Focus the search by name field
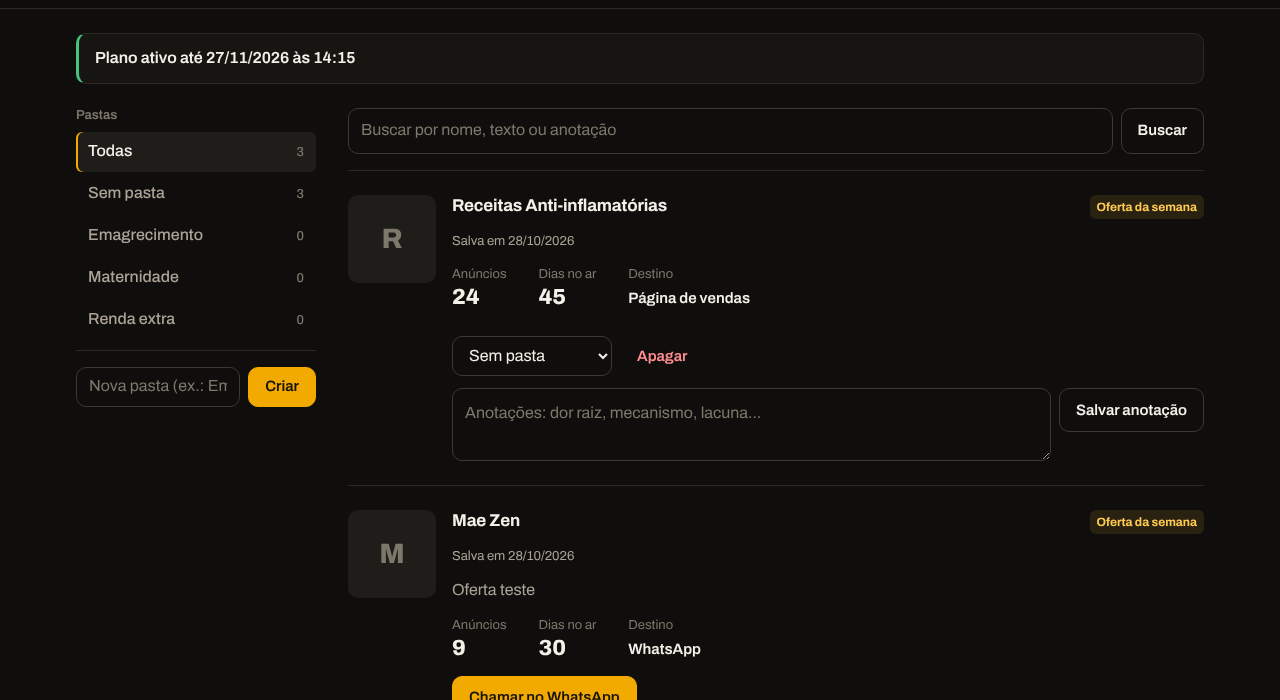The image size is (1280, 700). click(x=730, y=131)
